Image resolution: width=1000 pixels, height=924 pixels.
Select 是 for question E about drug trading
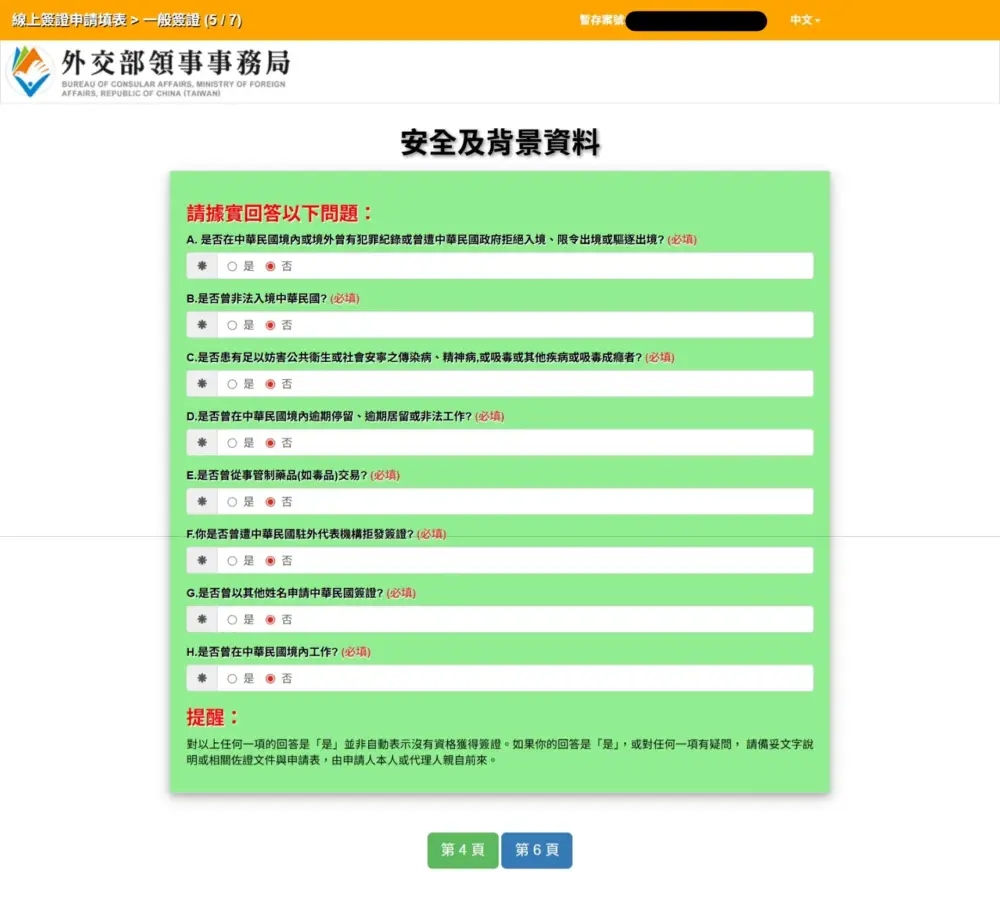point(230,501)
